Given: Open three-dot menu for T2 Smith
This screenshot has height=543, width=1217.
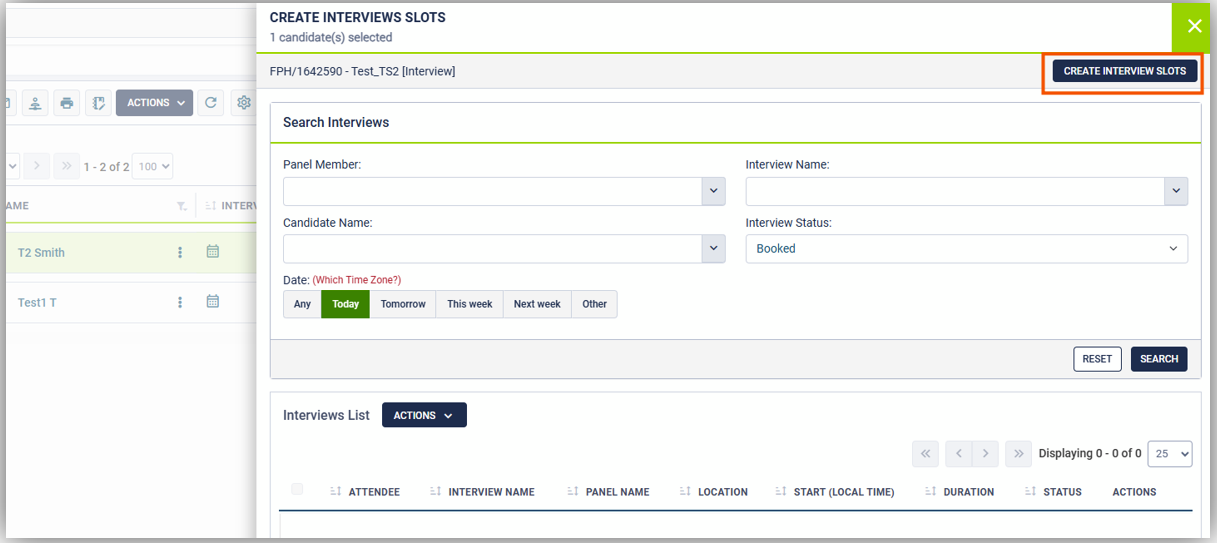Looking at the screenshot, I should [180, 253].
